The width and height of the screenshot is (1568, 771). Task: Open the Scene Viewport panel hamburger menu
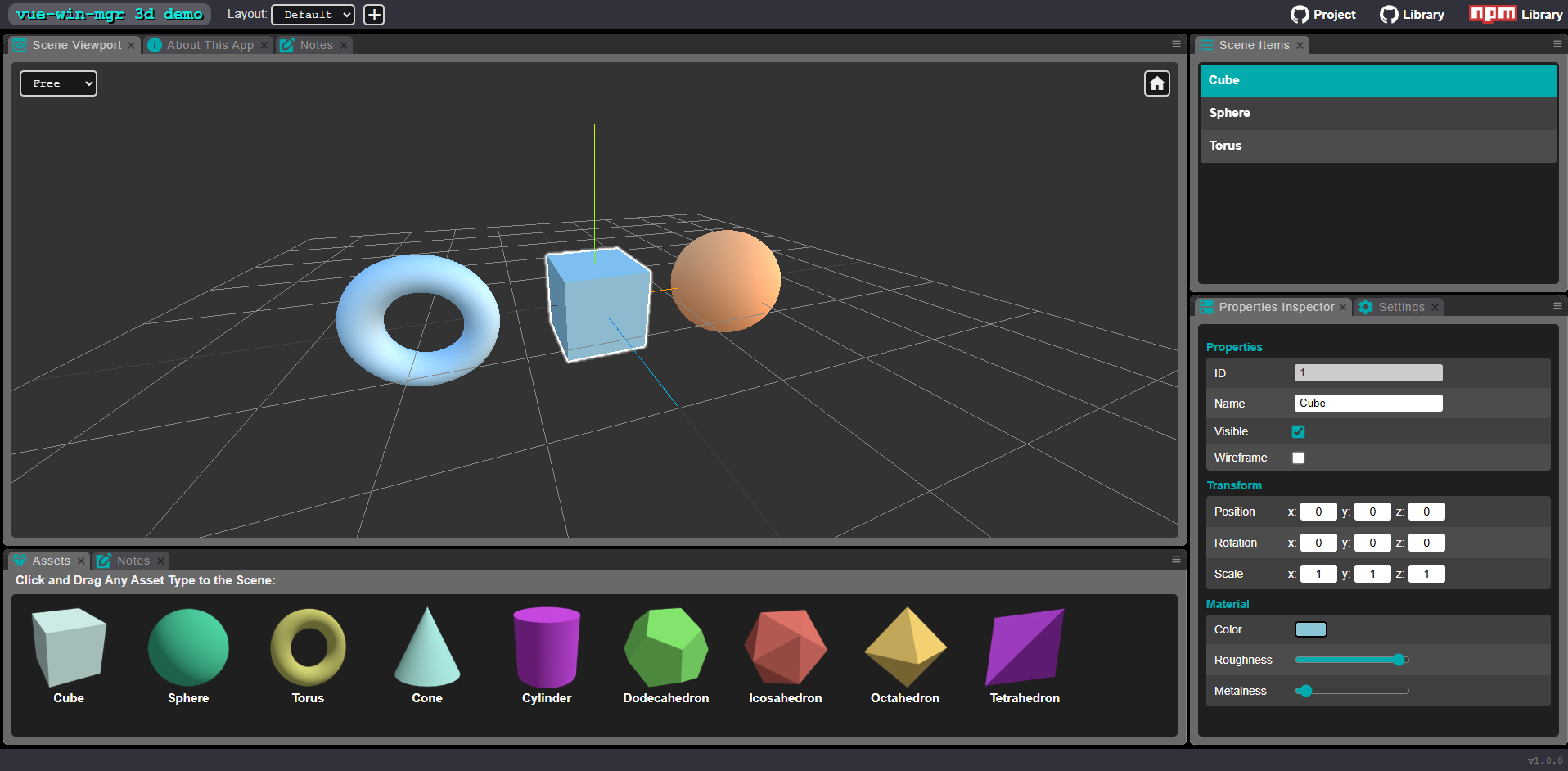1176,44
